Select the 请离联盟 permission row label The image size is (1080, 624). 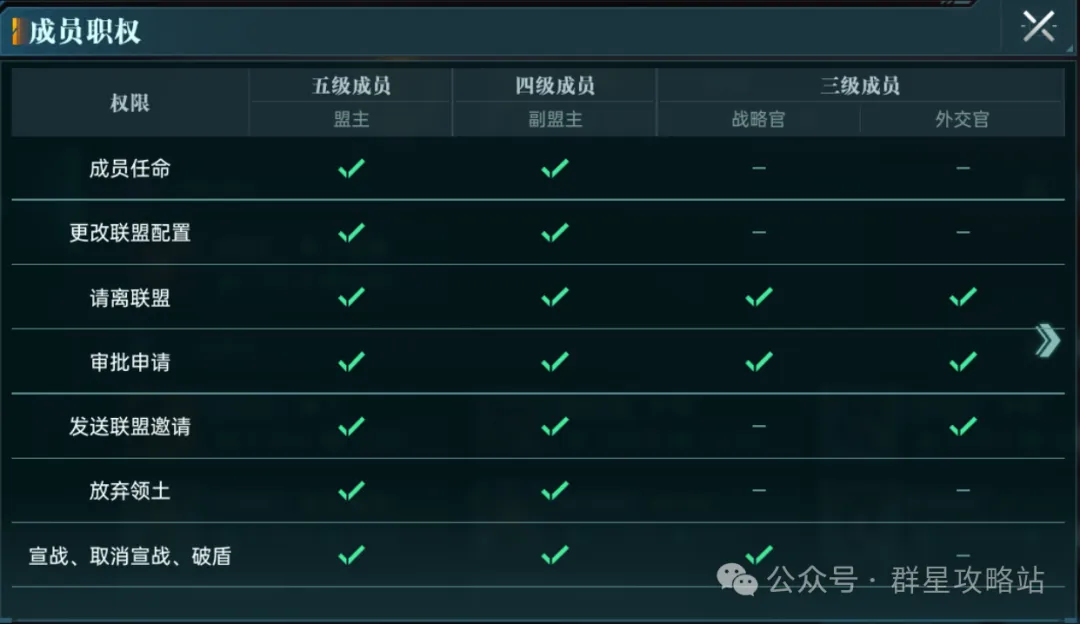click(x=129, y=298)
